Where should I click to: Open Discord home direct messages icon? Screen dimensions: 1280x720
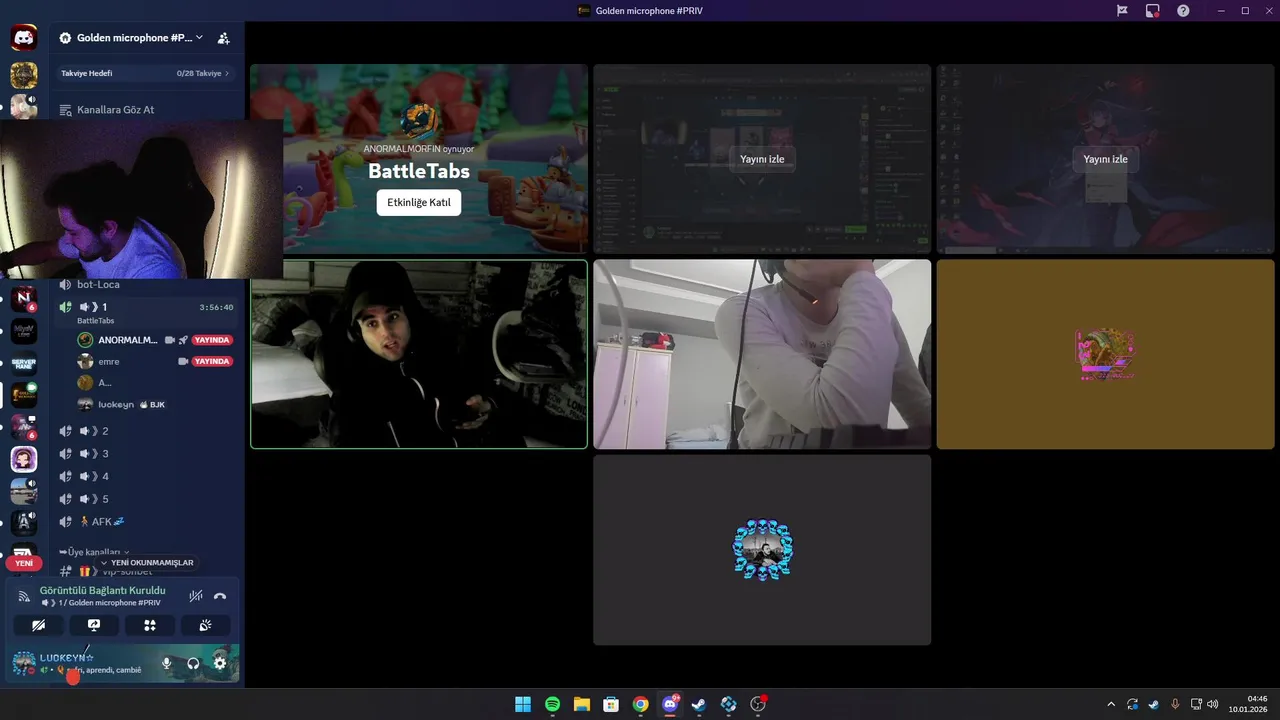(x=24, y=38)
